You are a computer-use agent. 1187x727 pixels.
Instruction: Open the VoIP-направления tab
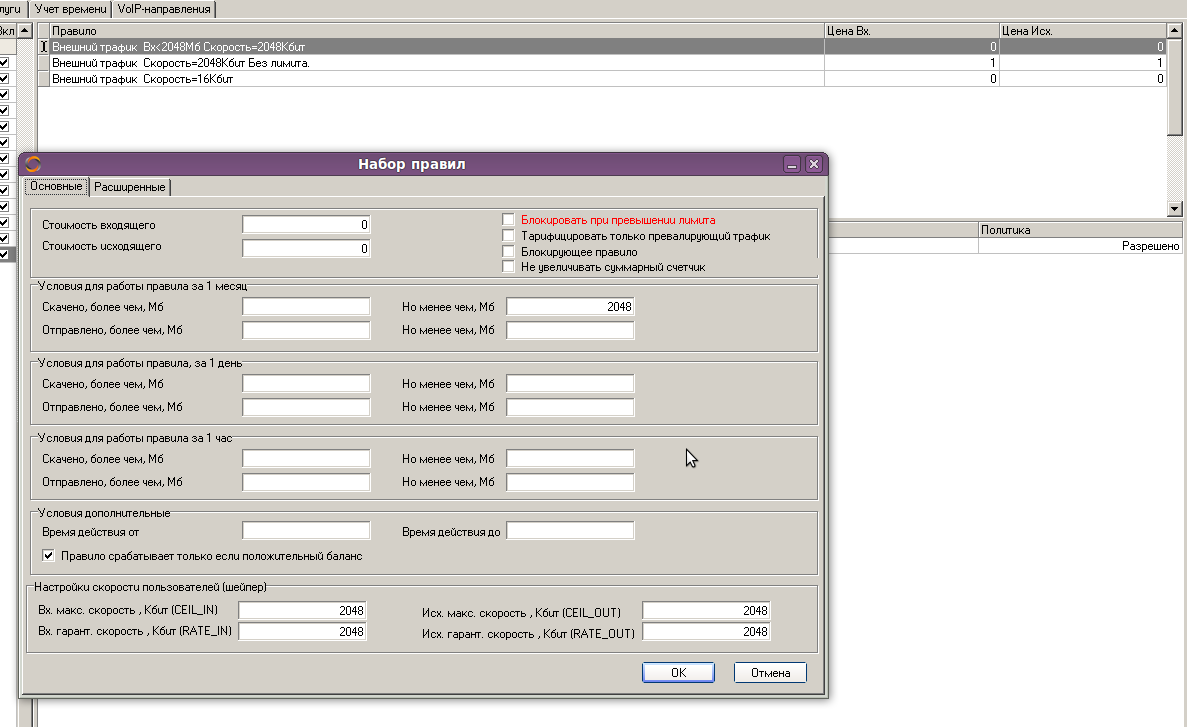(x=164, y=9)
